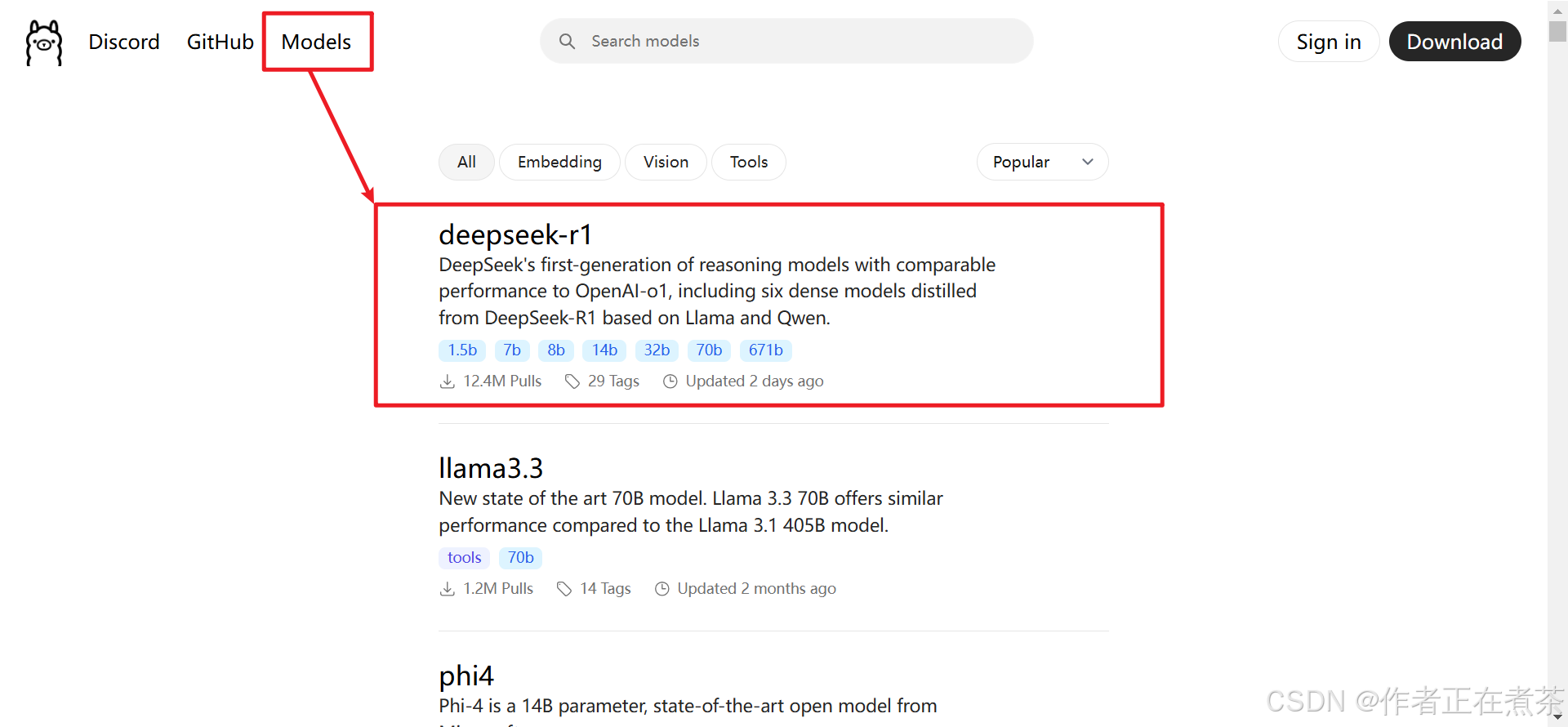The height and width of the screenshot is (727, 1568).
Task: Focus the Search models field
Action: point(786,41)
